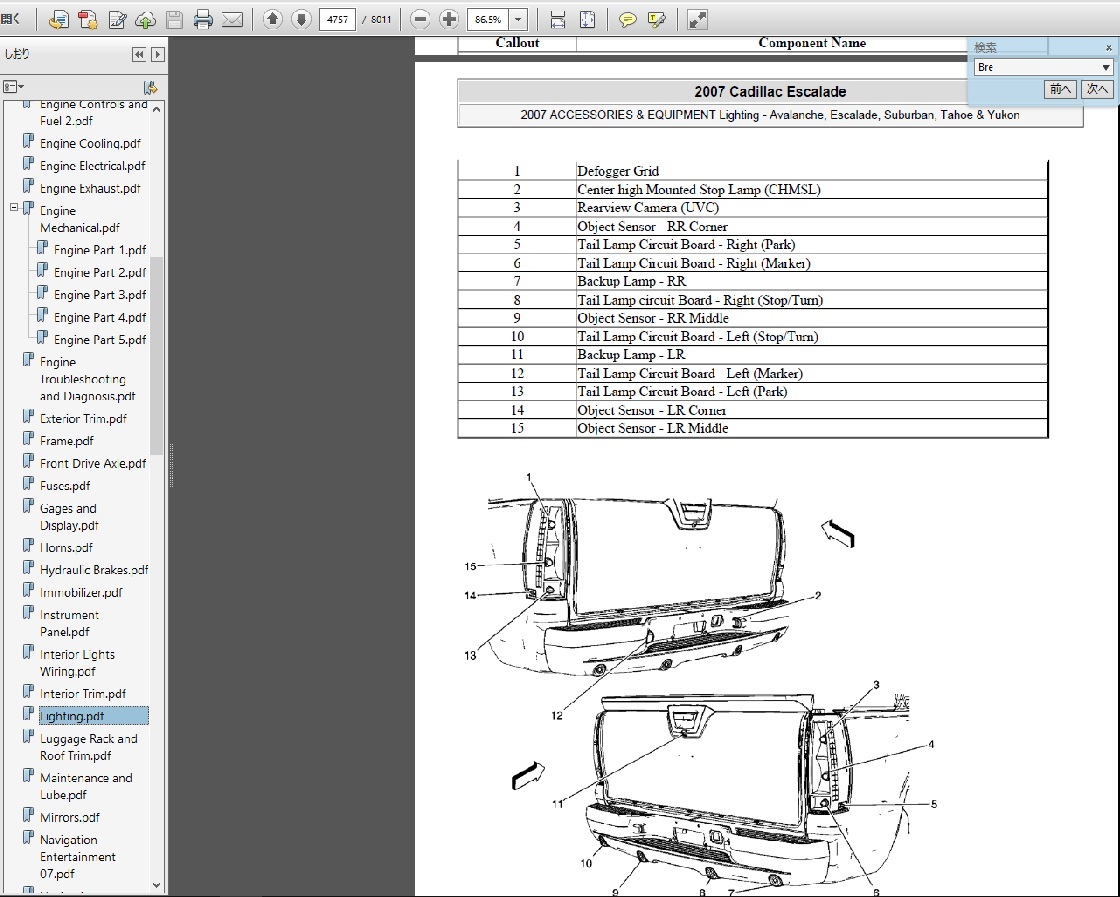Click the bookmarks panel scrollbar thumb

pos(156,355)
